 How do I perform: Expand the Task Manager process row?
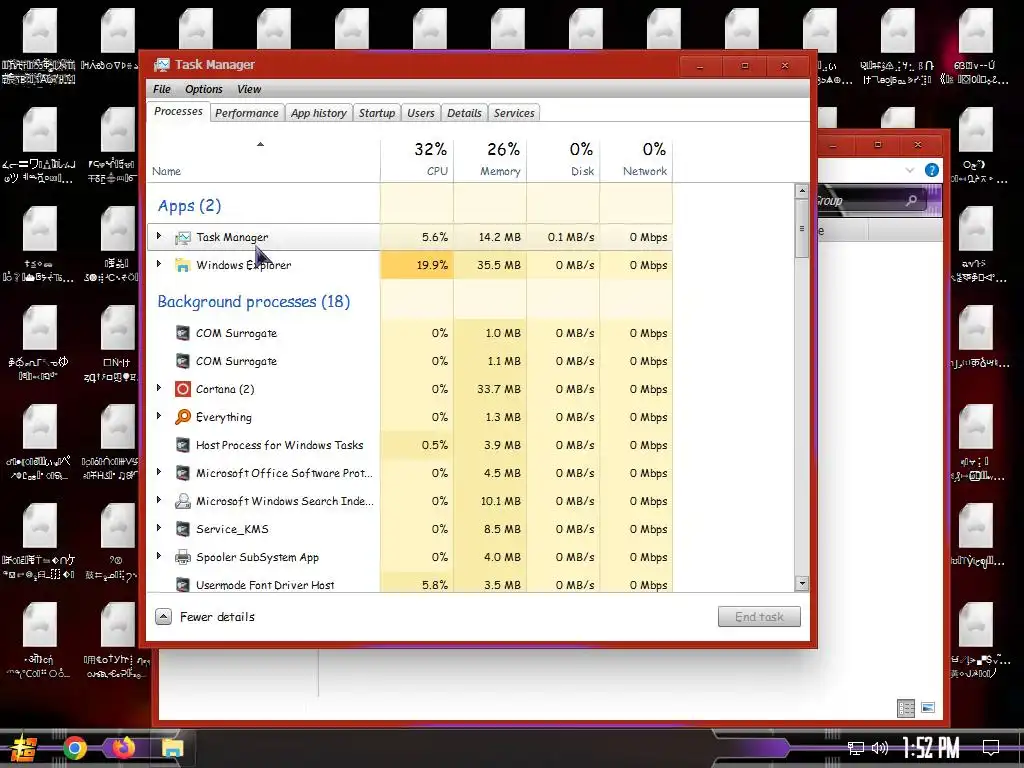159,236
